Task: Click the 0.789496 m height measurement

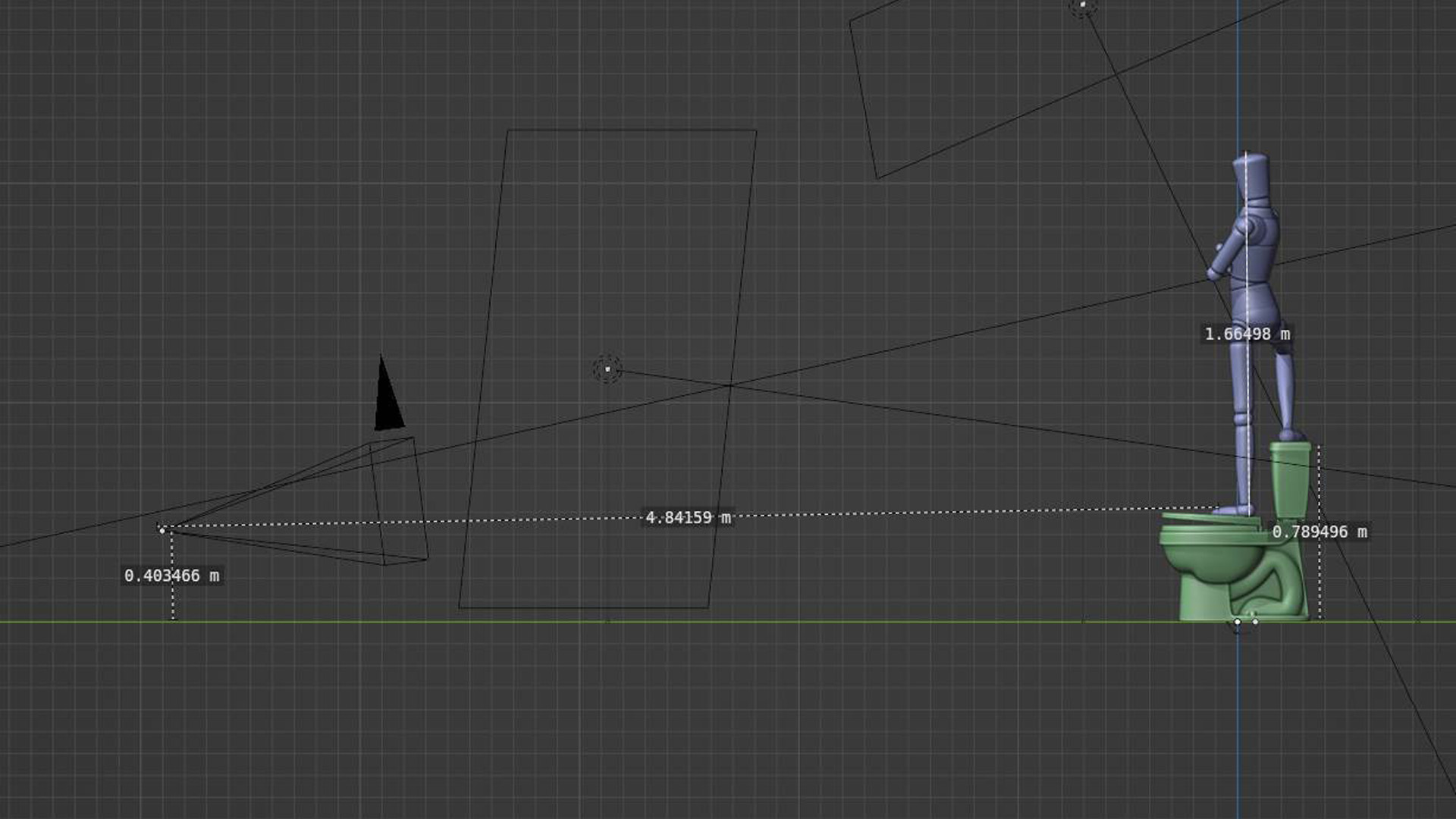Action: click(1319, 532)
